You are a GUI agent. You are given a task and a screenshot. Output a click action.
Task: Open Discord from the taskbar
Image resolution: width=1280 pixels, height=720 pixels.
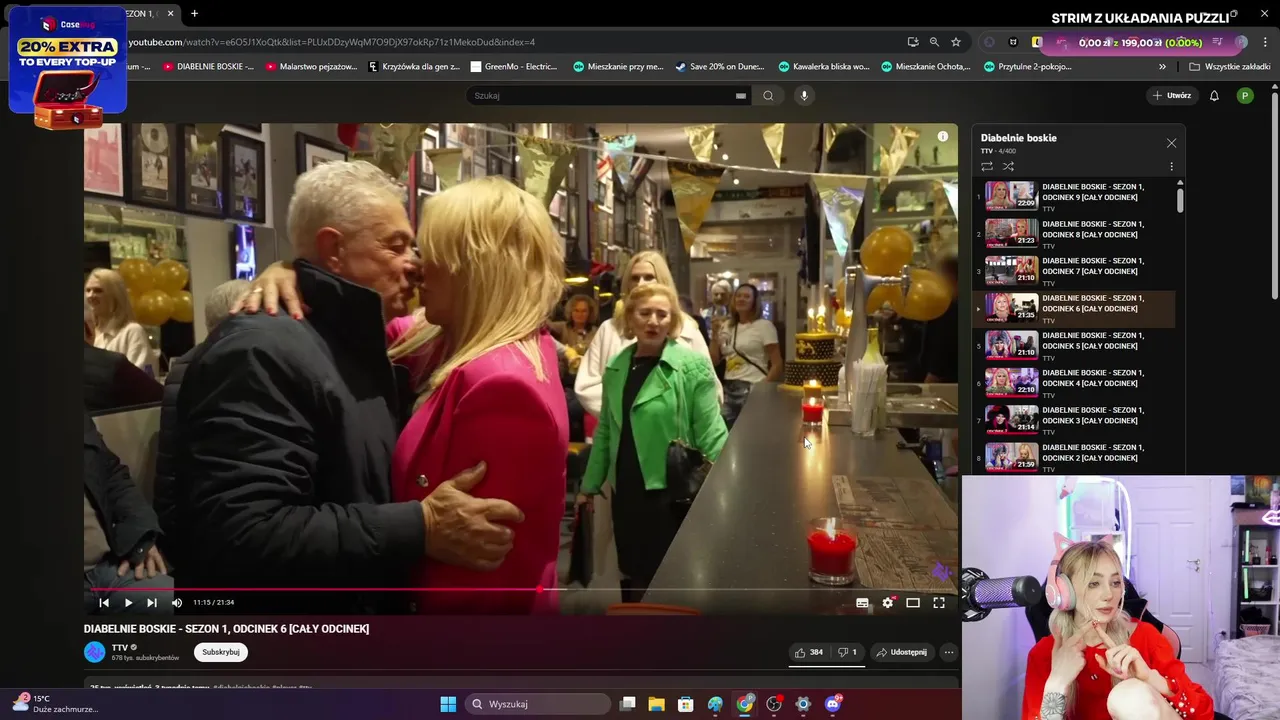click(x=833, y=704)
